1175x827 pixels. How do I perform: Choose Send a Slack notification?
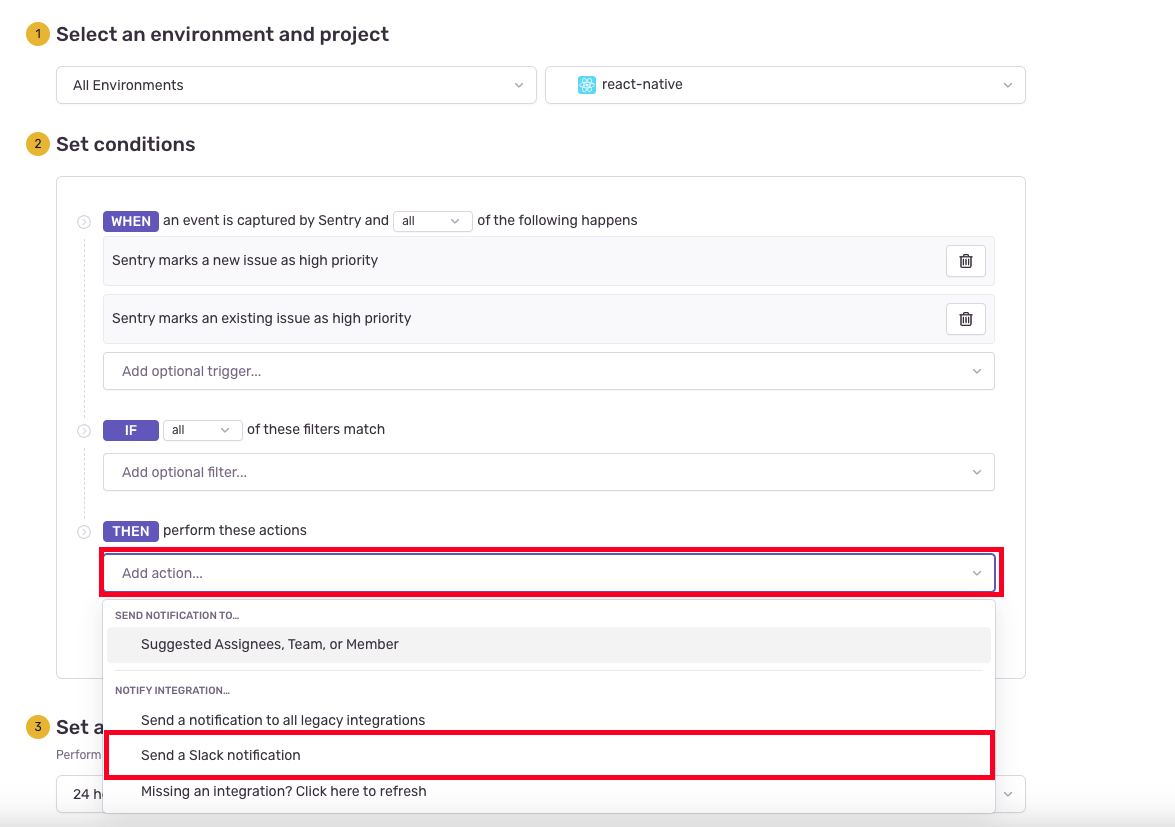coord(549,755)
